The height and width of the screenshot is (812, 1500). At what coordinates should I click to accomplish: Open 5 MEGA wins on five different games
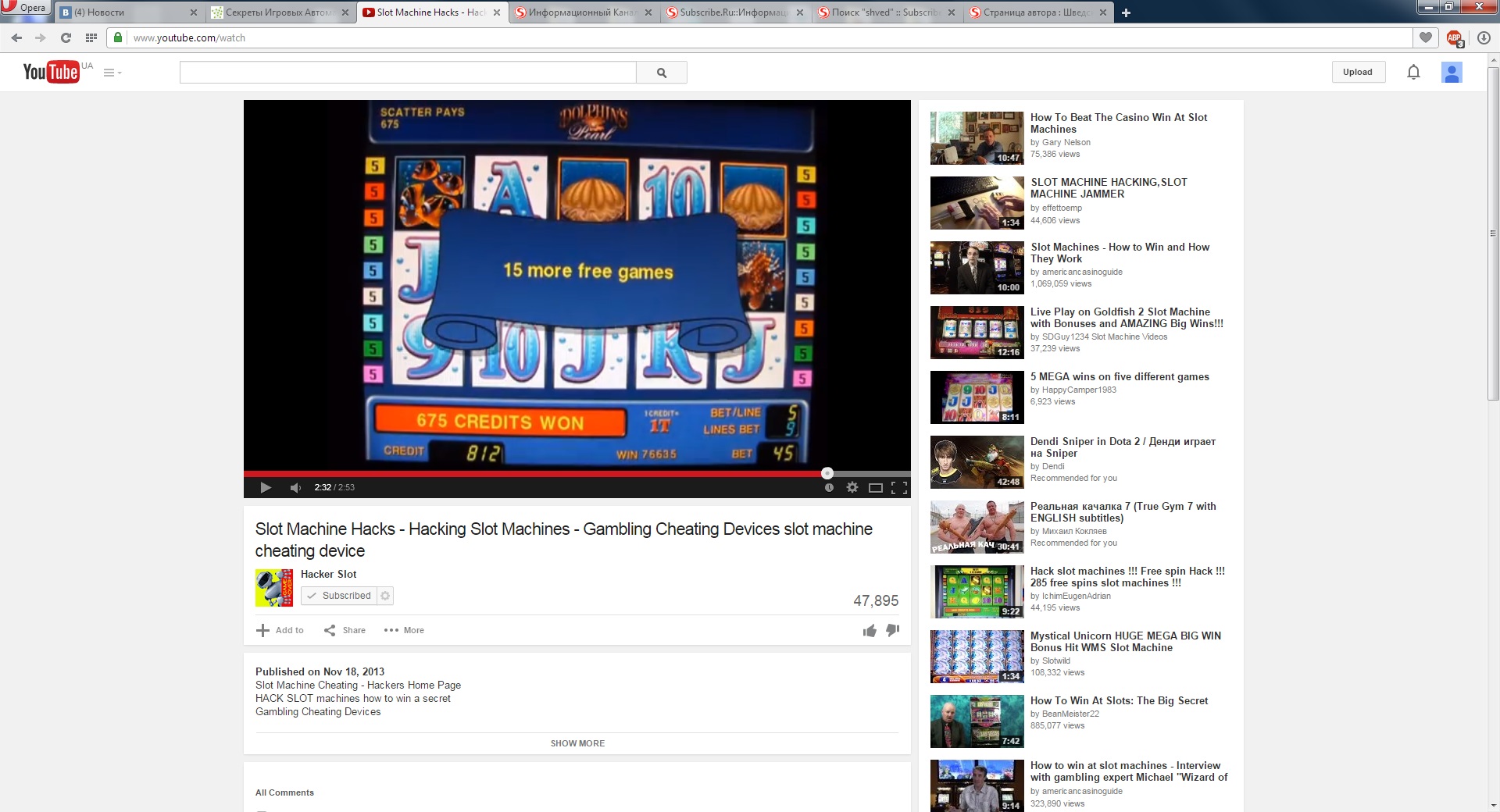point(1120,376)
